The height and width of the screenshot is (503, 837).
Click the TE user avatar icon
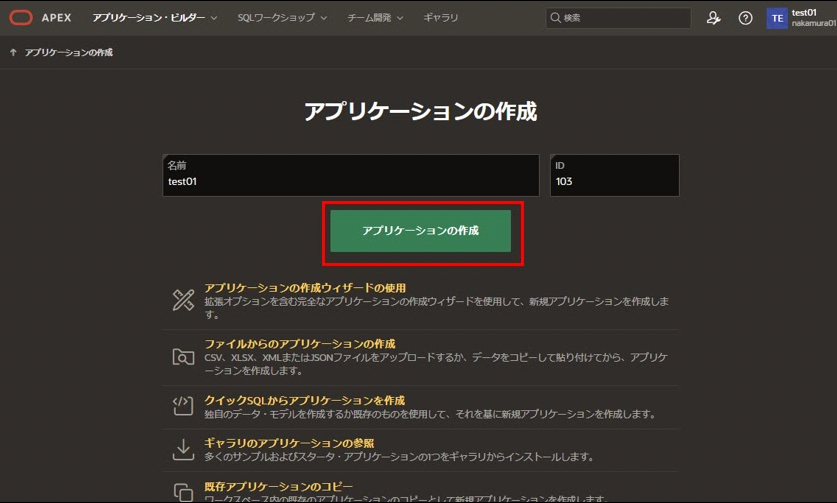click(x=777, y=18)
